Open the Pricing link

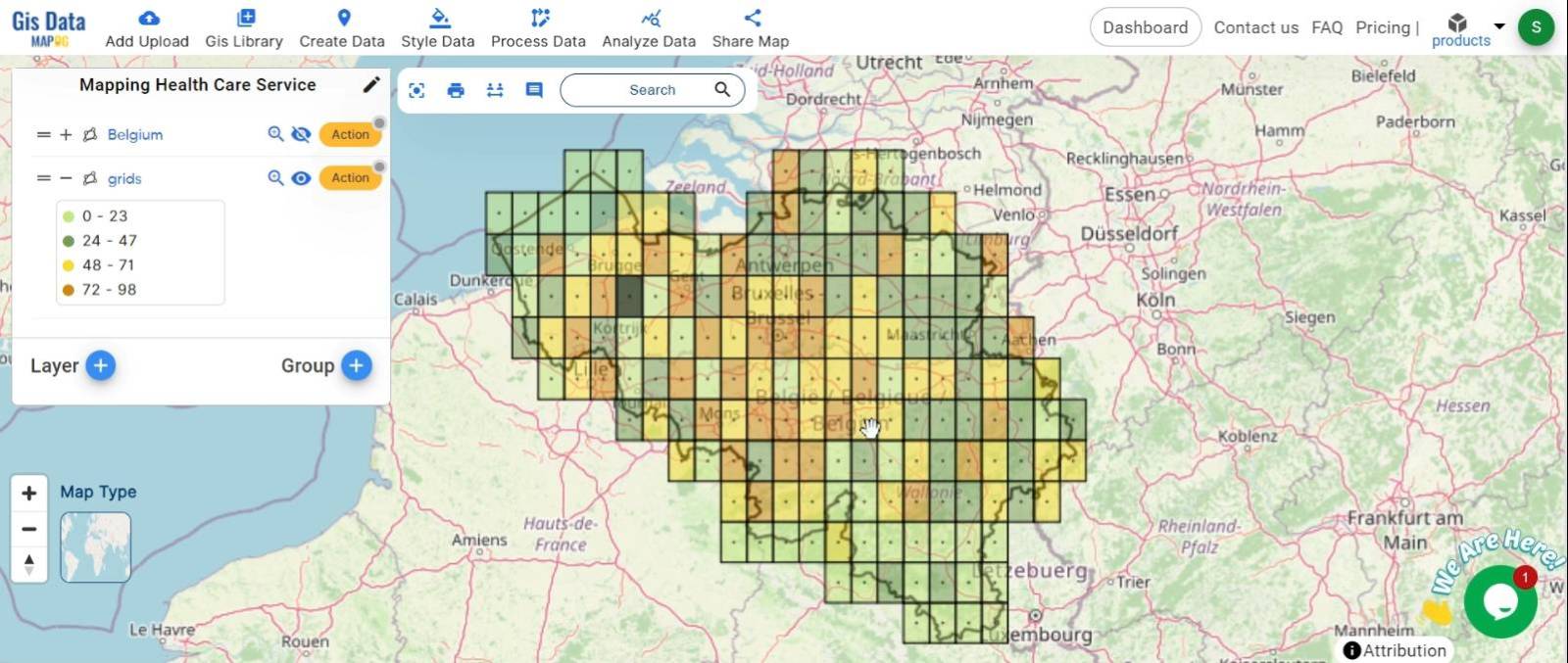click(1382, 27)
